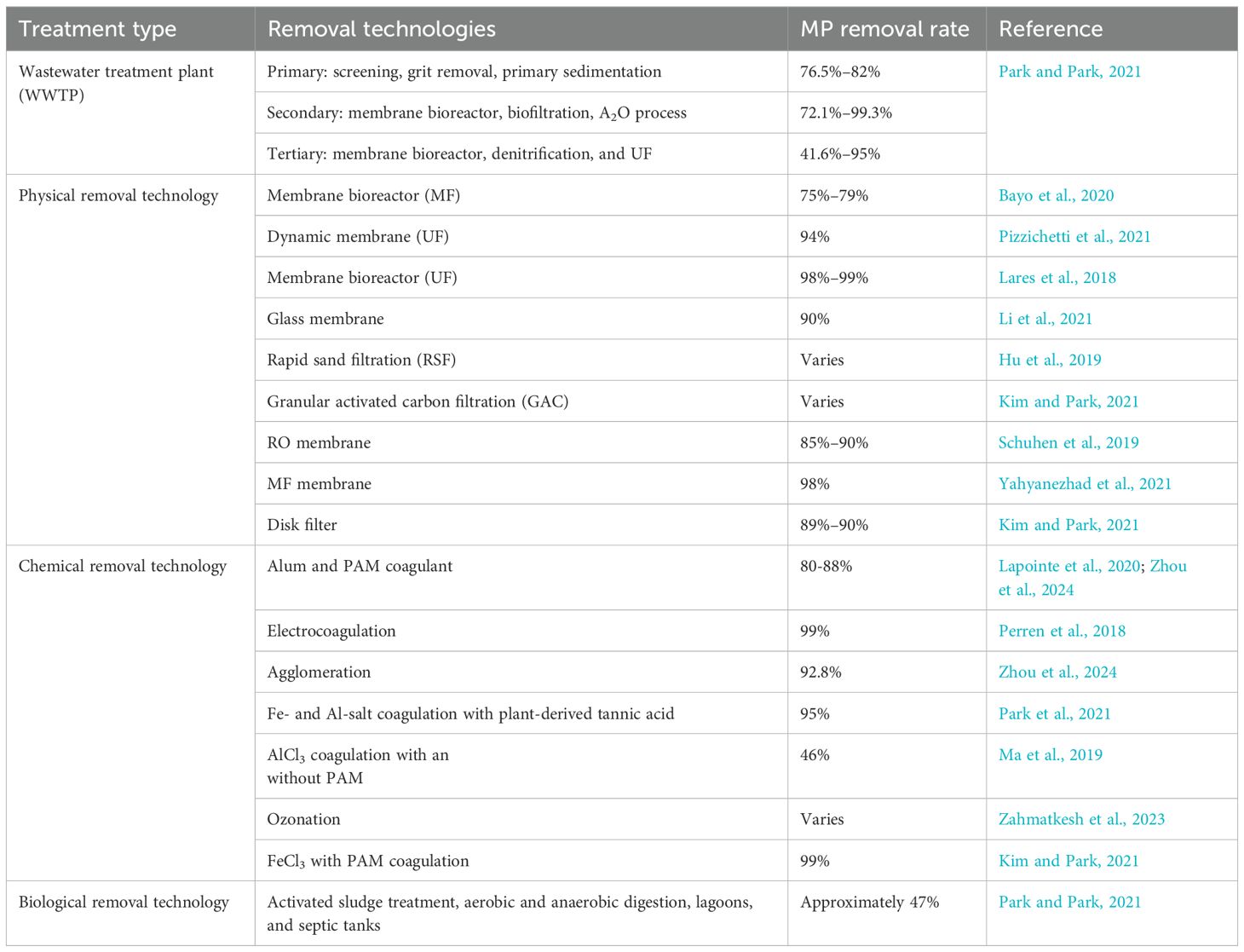
Task: Open the Li et al., 2021 reference
Action: coord(1045,318)
